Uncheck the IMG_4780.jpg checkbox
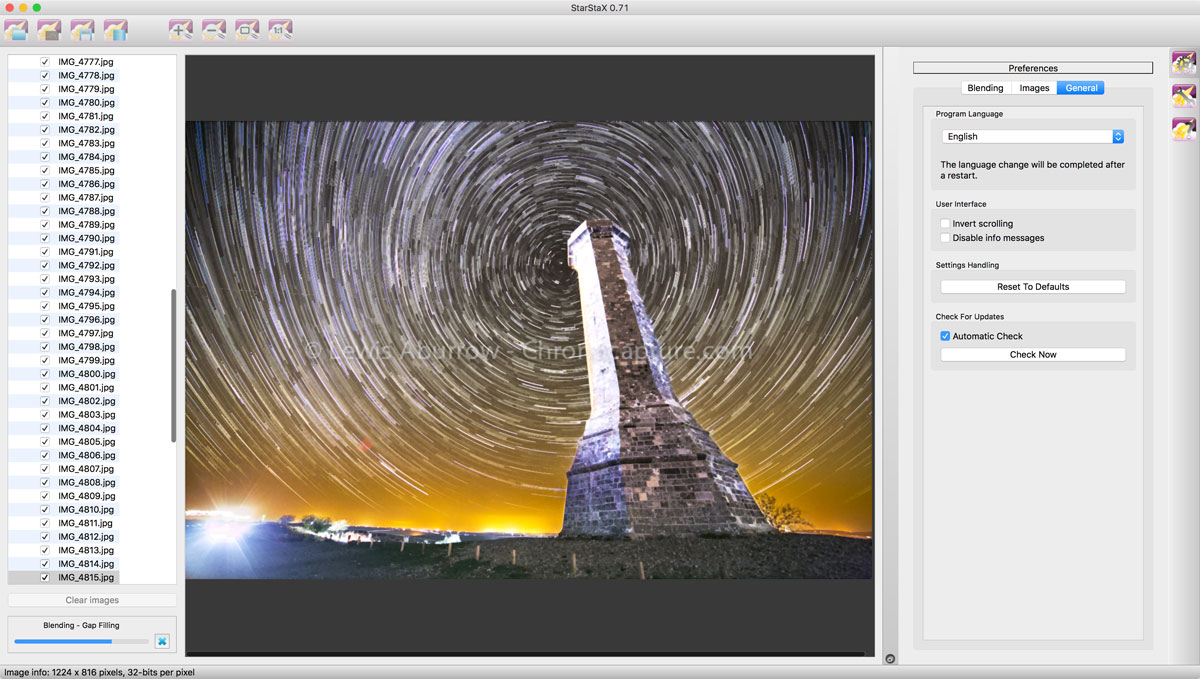 coord(45,102)
